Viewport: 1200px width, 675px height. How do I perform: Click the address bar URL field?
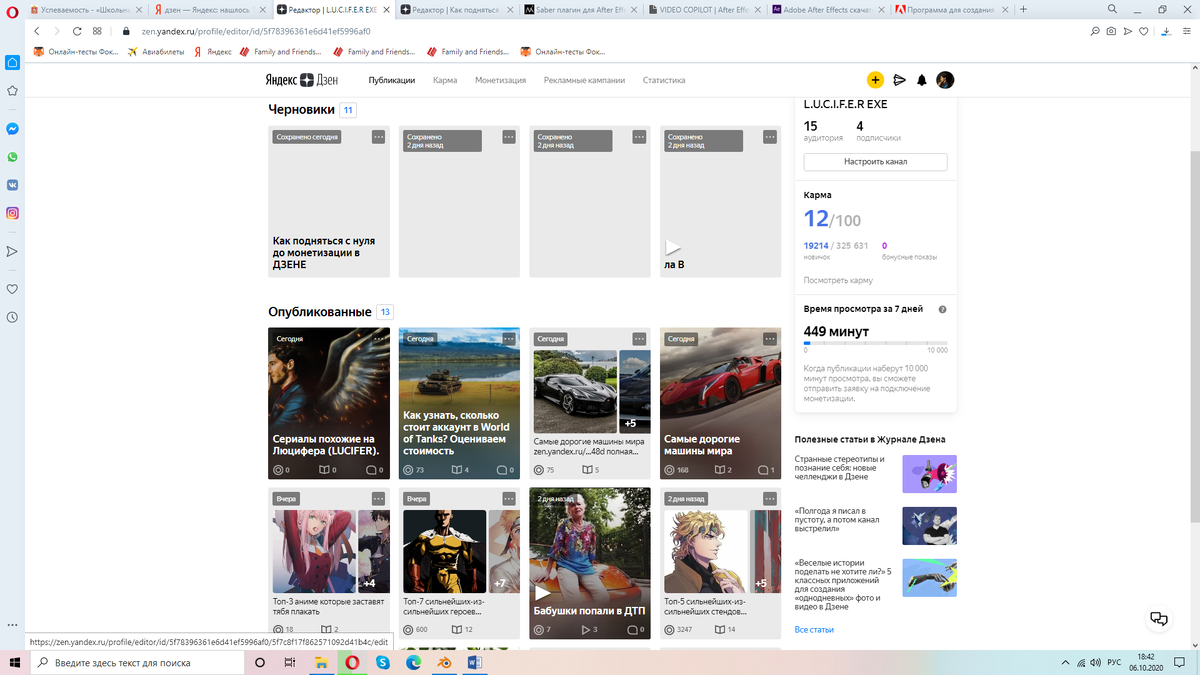pos(600,31)
